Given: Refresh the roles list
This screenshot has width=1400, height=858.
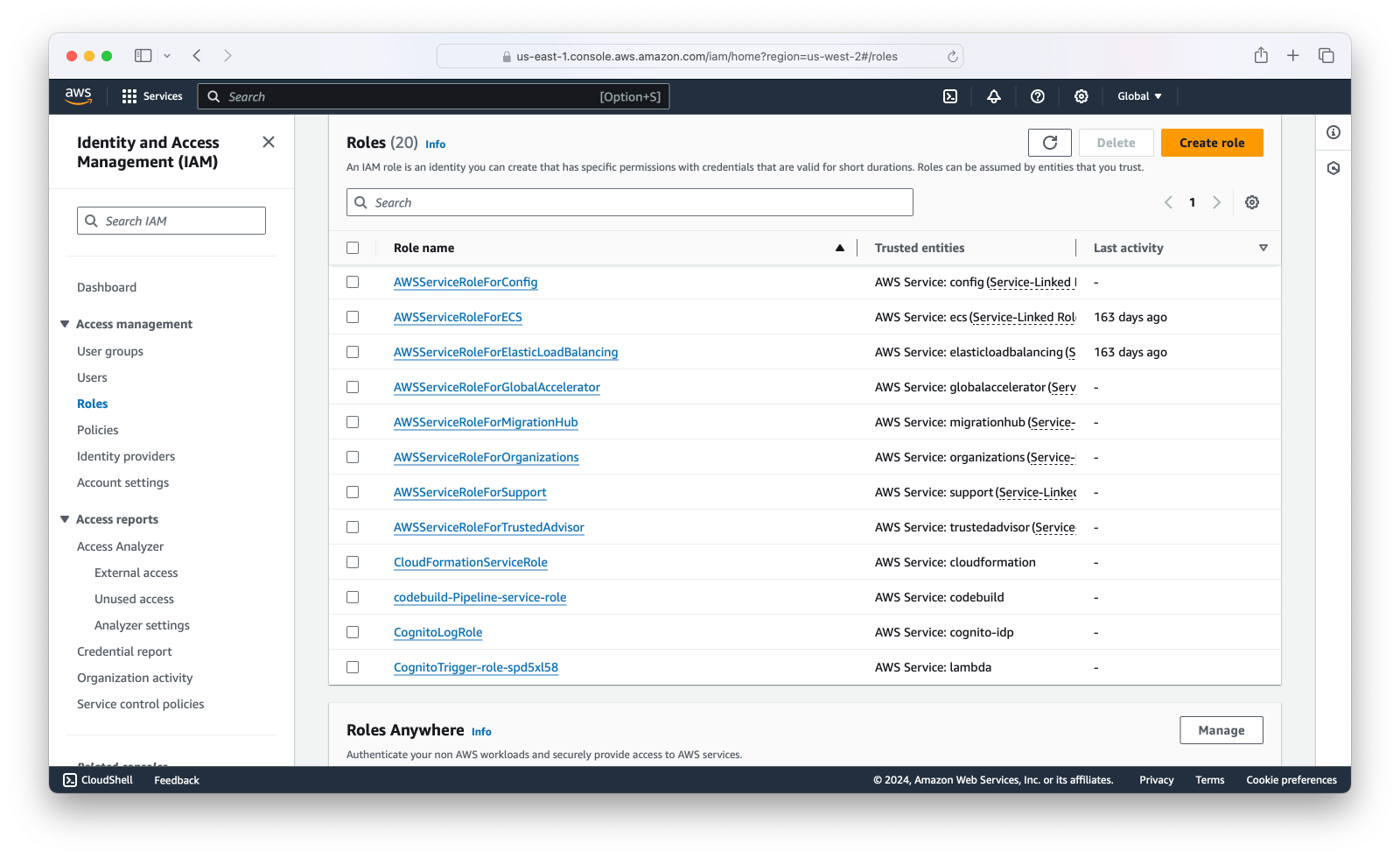Looking at the screenshot, I should click(1050, 143).
